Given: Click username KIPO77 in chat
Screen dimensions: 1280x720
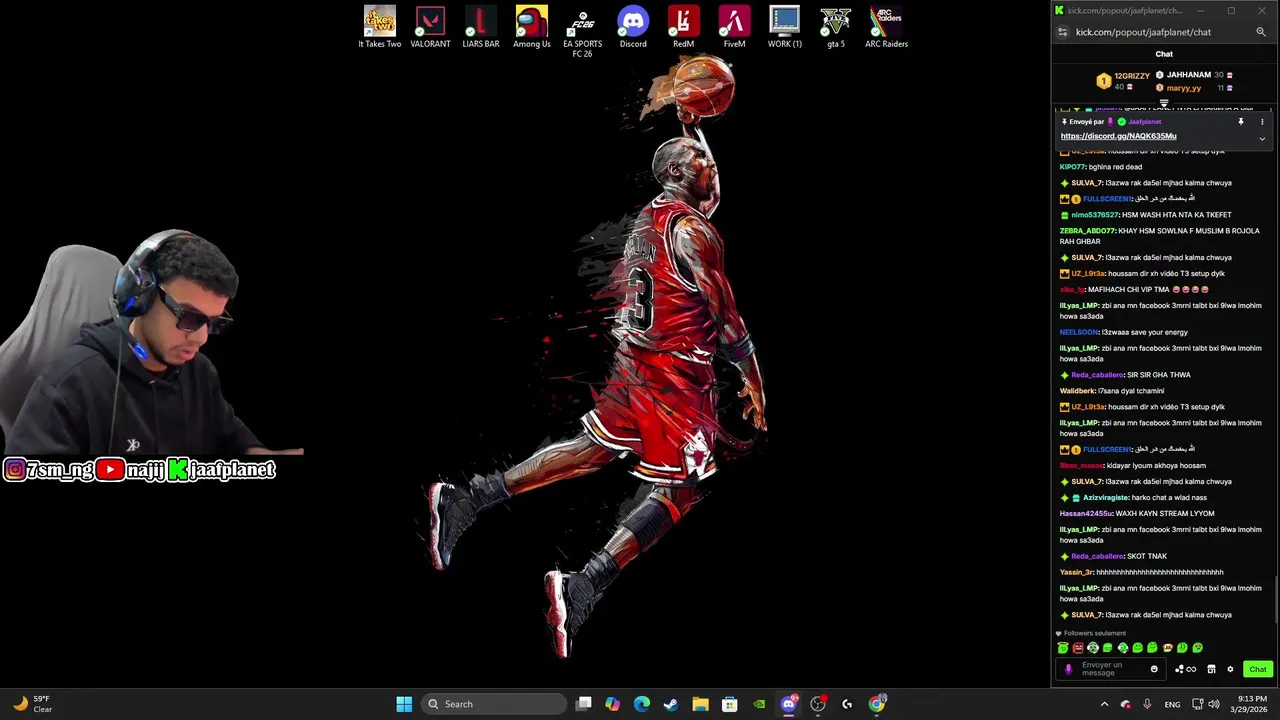Looking at the screenshot, I should (1072, 167).
